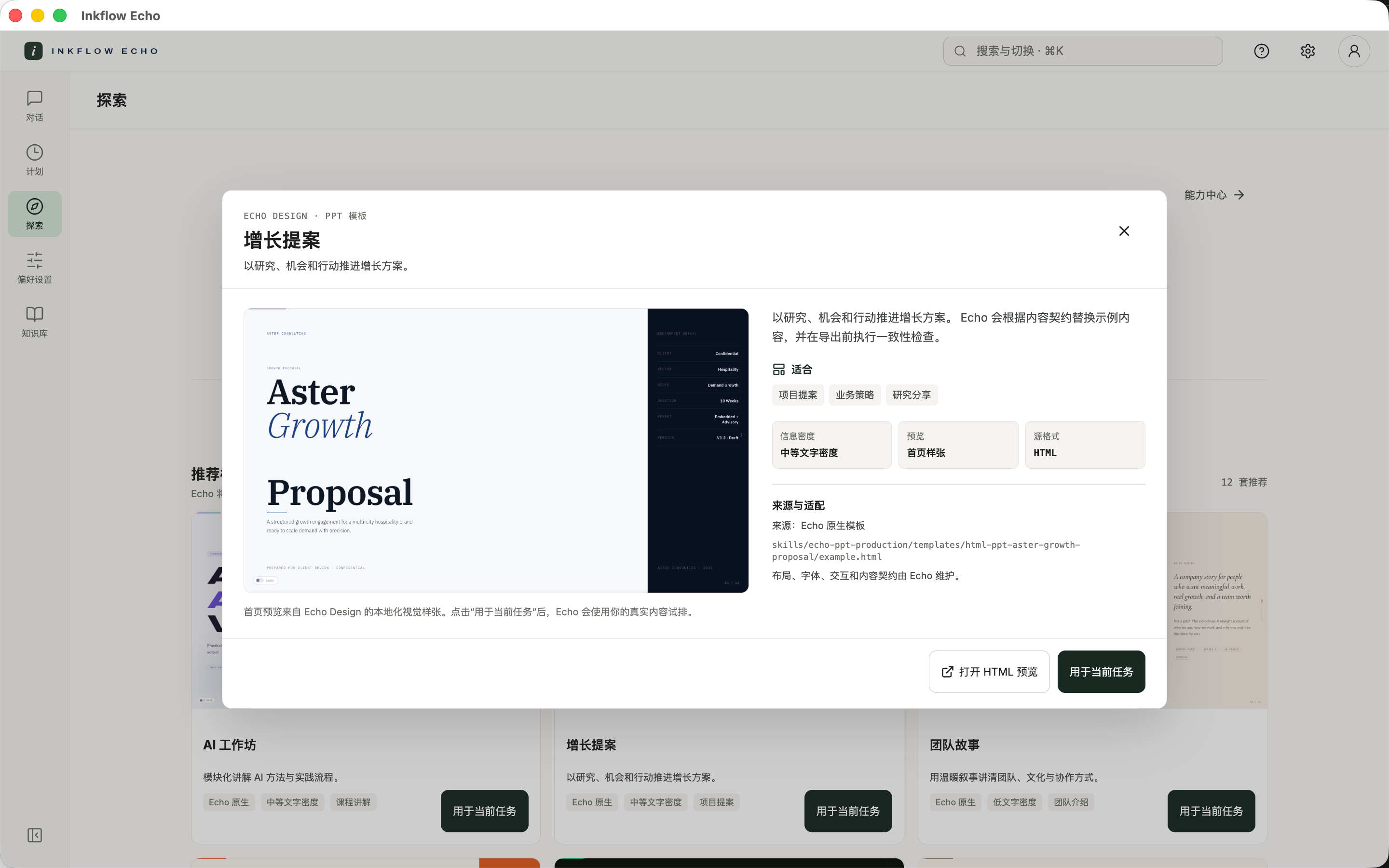The width and height of the screenshot is (1389, 868).
Task: Open the 对话 chat sidebar icon
Action: pos(34,106)
